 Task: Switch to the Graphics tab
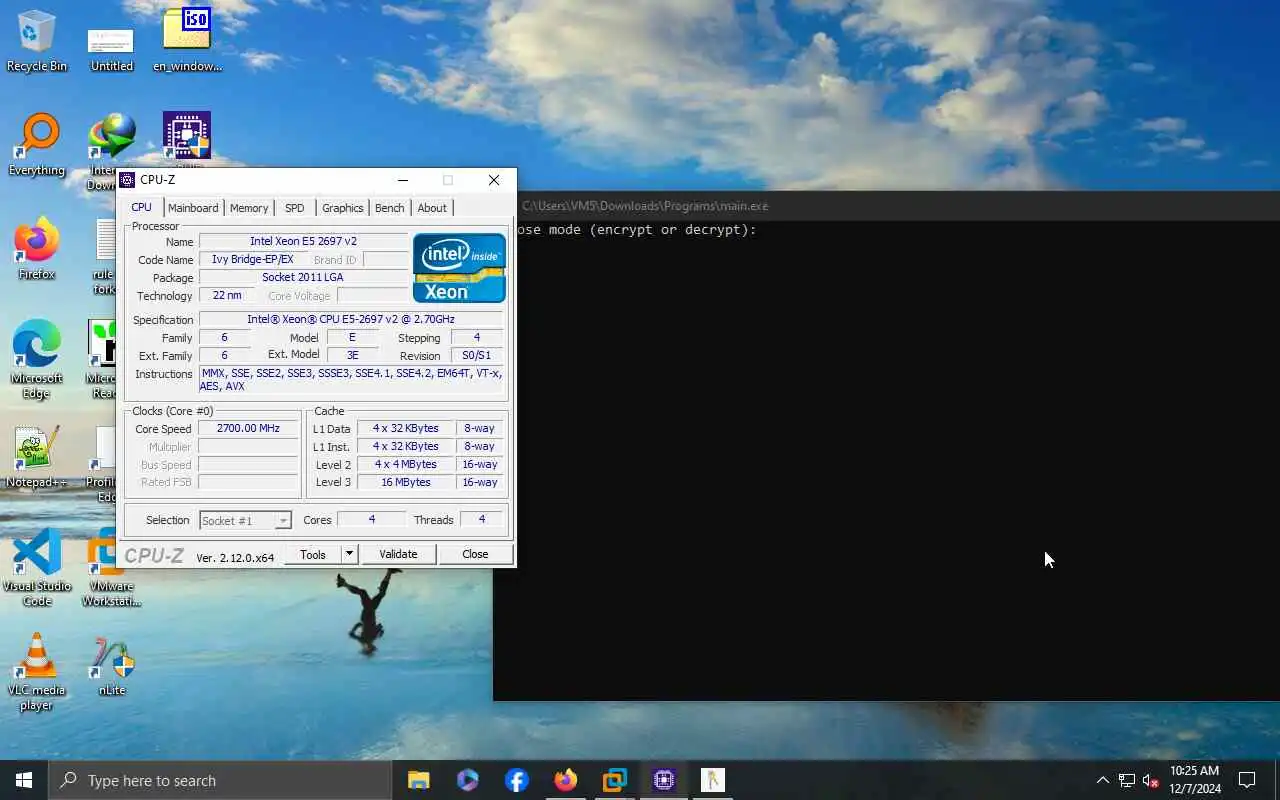pos(342,208)
